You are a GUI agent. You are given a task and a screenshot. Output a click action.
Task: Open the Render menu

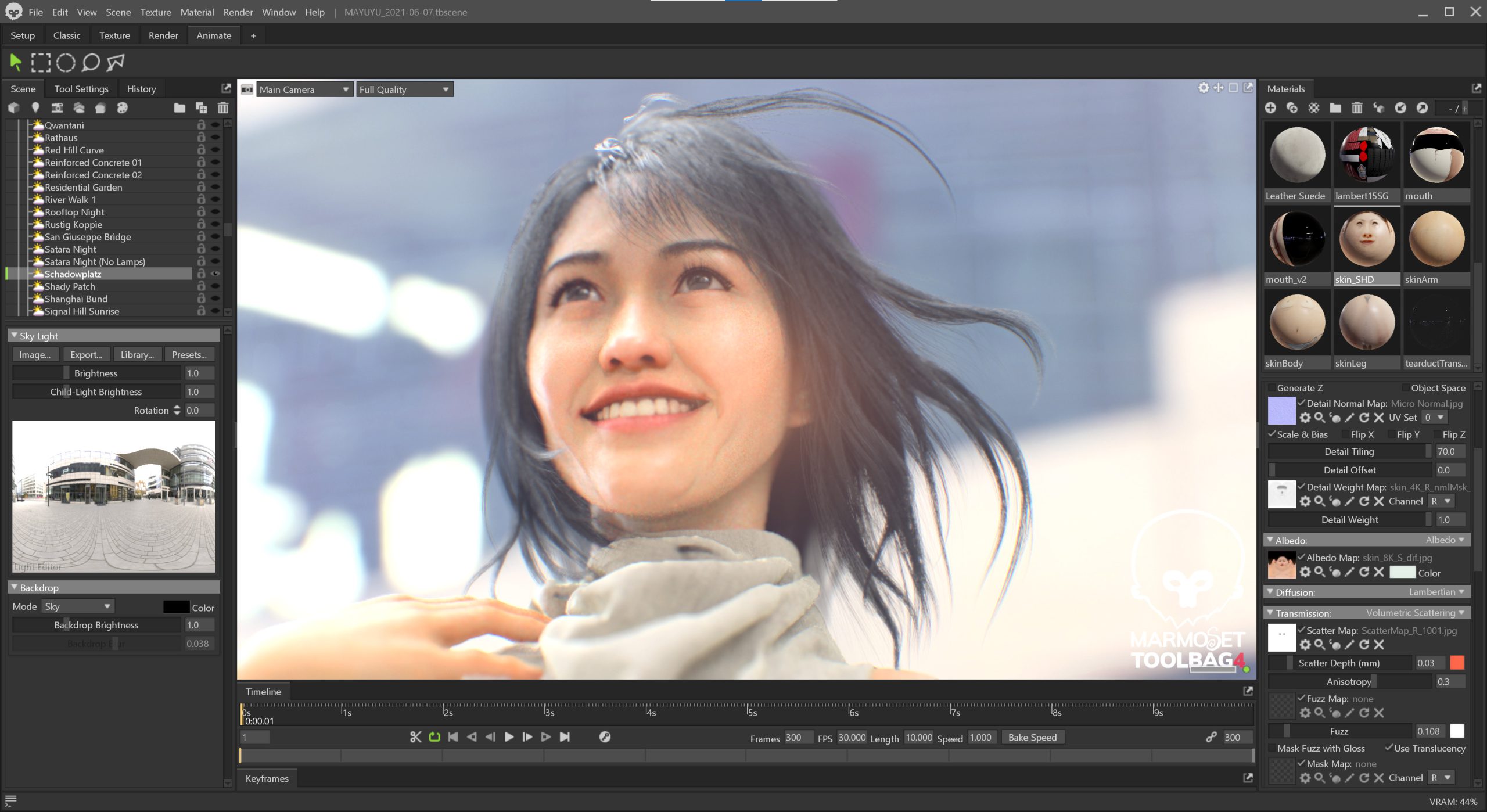pyautogui.click(x=238, y=12)
